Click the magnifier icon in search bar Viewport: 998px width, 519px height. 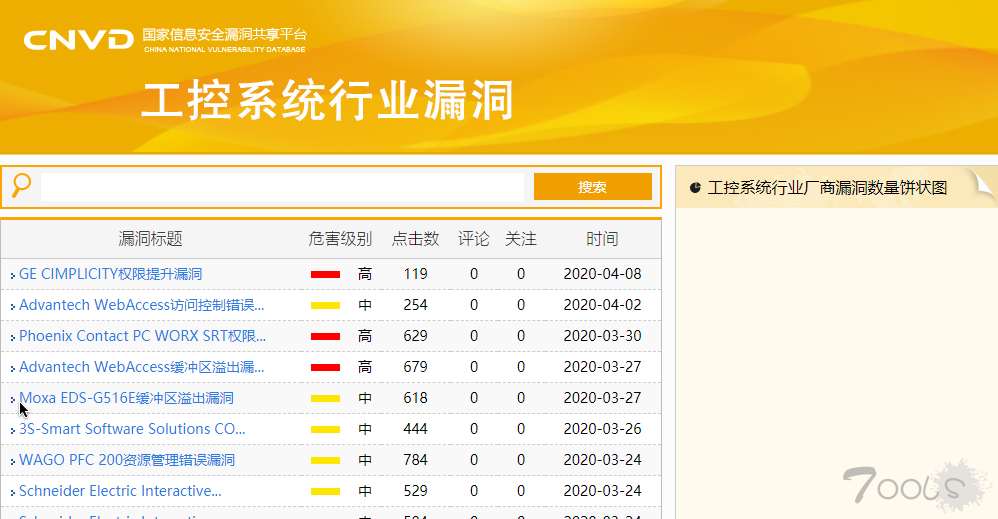[21, 186]
